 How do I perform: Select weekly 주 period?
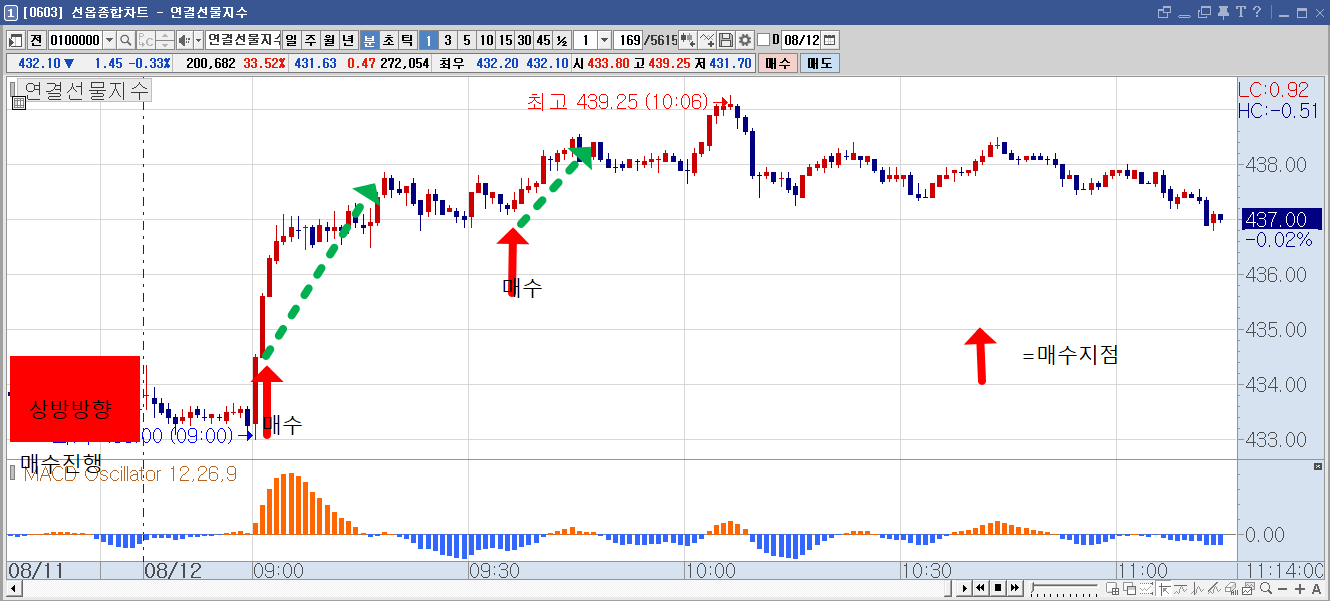[310, 40]
